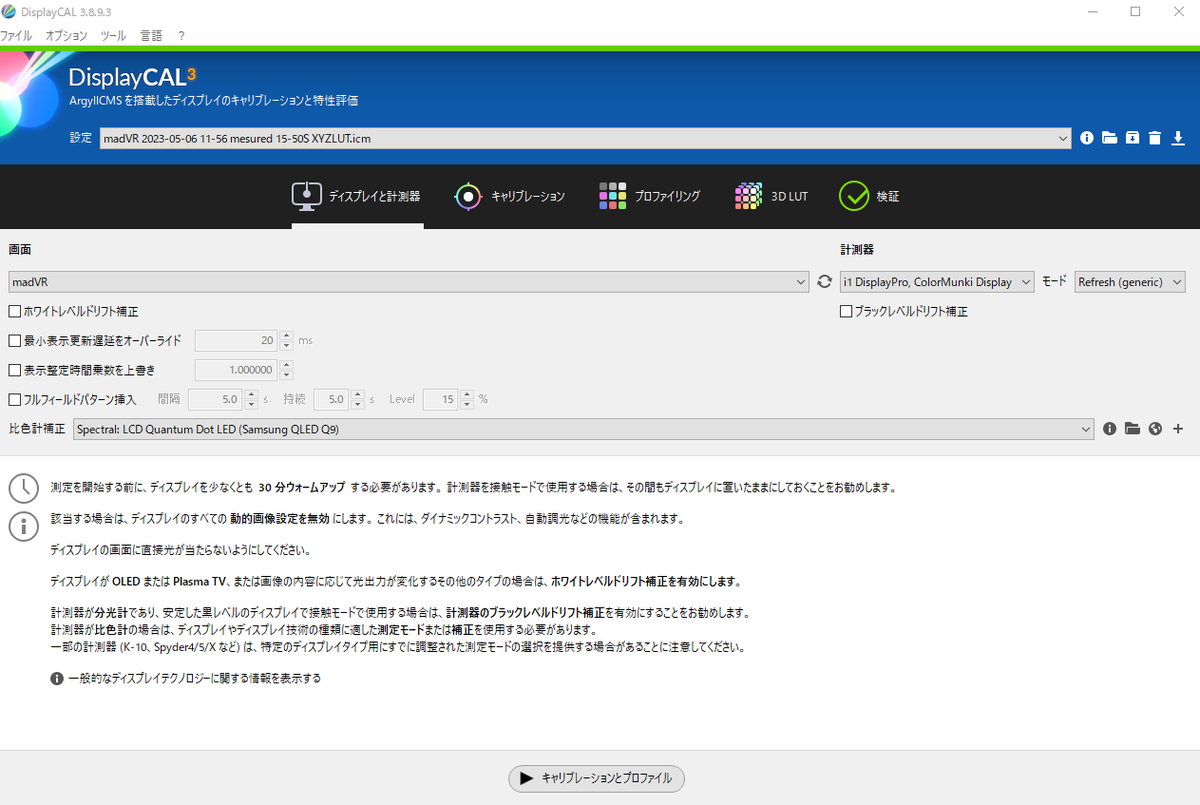Increase the 間隔 interval stepper
Screen dimensions: 1200x805
250,394
